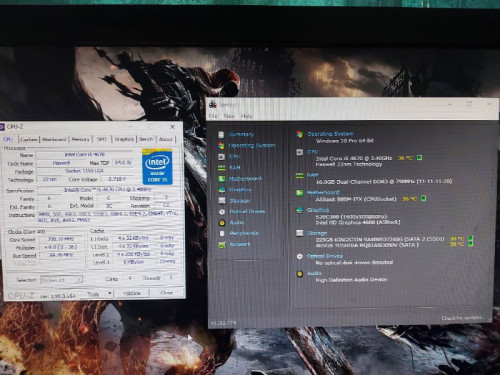Image resolution: width=500 pixels, height=375 pixels.
Task: Open the Bench tab in CPU-Z
Action: 146,139
